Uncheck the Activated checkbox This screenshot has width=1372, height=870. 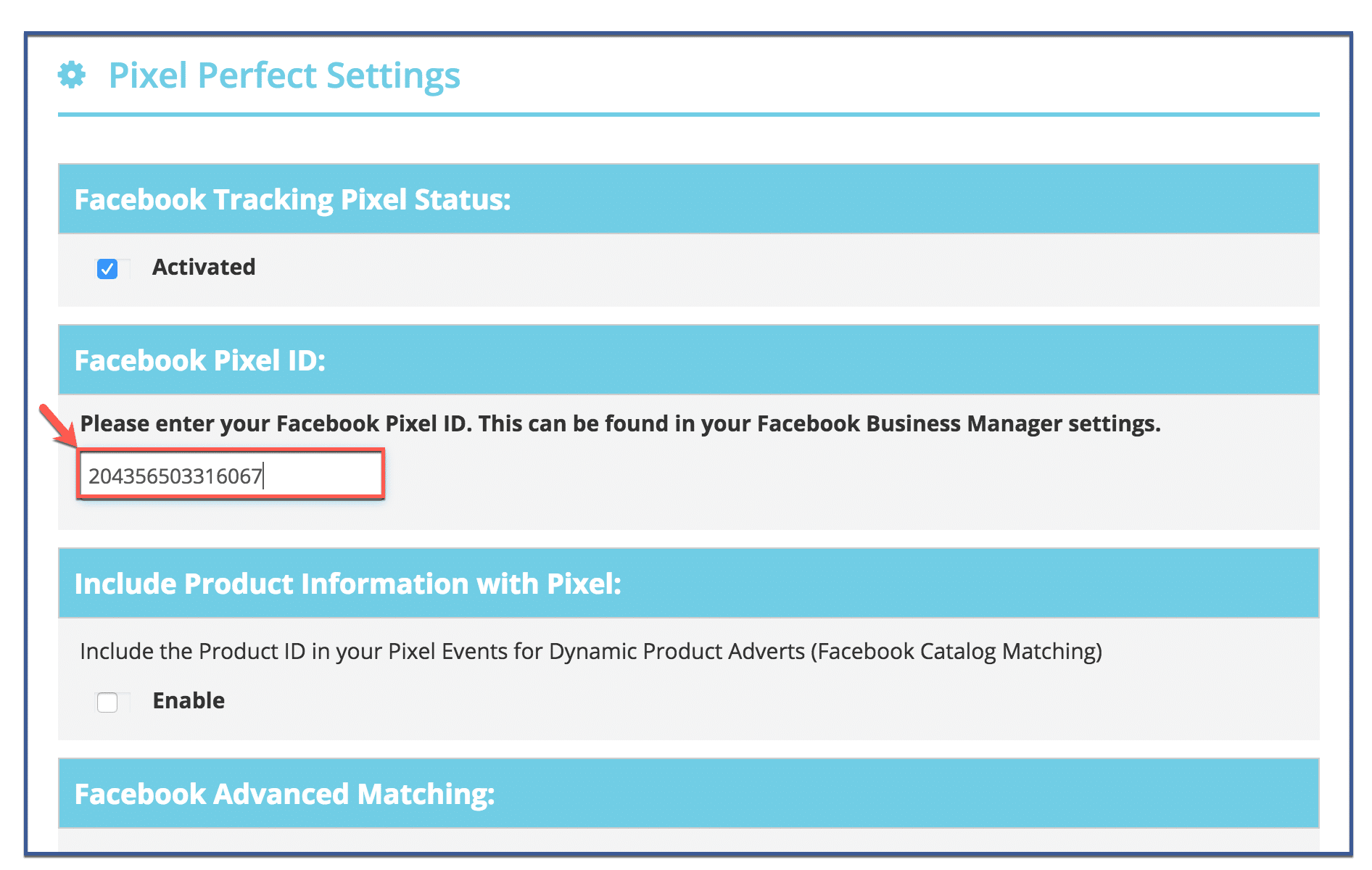tap(107, 269)
